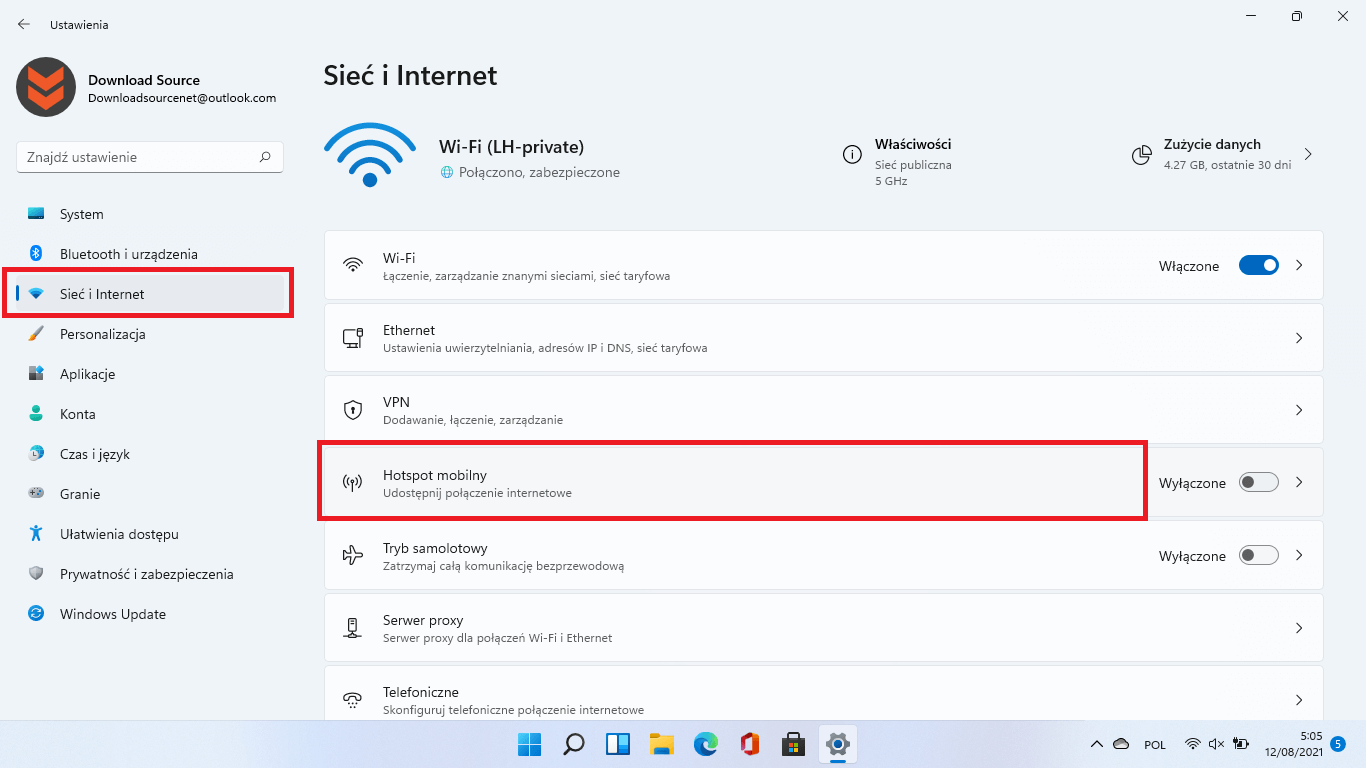The image size is (1366, 768).
Task: Open the Windows Start button on taskbar
Action: tap(529, 744)
